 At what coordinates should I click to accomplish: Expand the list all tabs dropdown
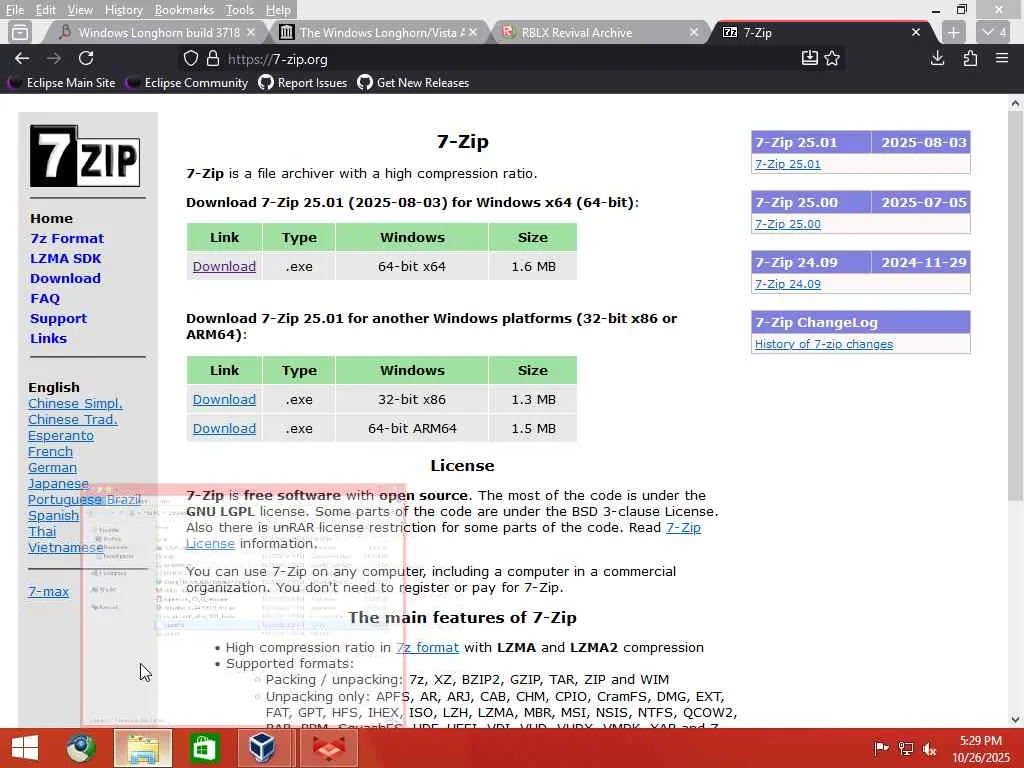tap(995, 32)
